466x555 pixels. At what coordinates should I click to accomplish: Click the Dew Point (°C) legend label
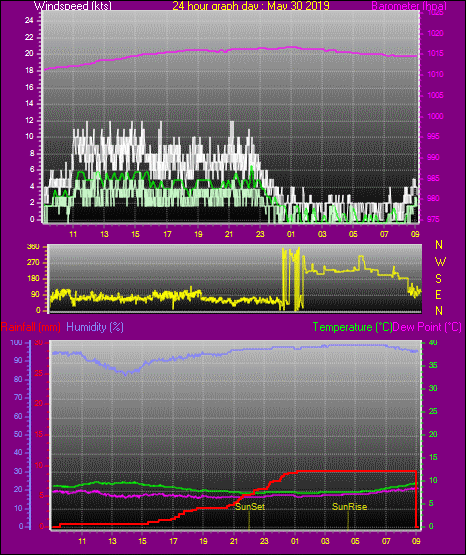427,327
